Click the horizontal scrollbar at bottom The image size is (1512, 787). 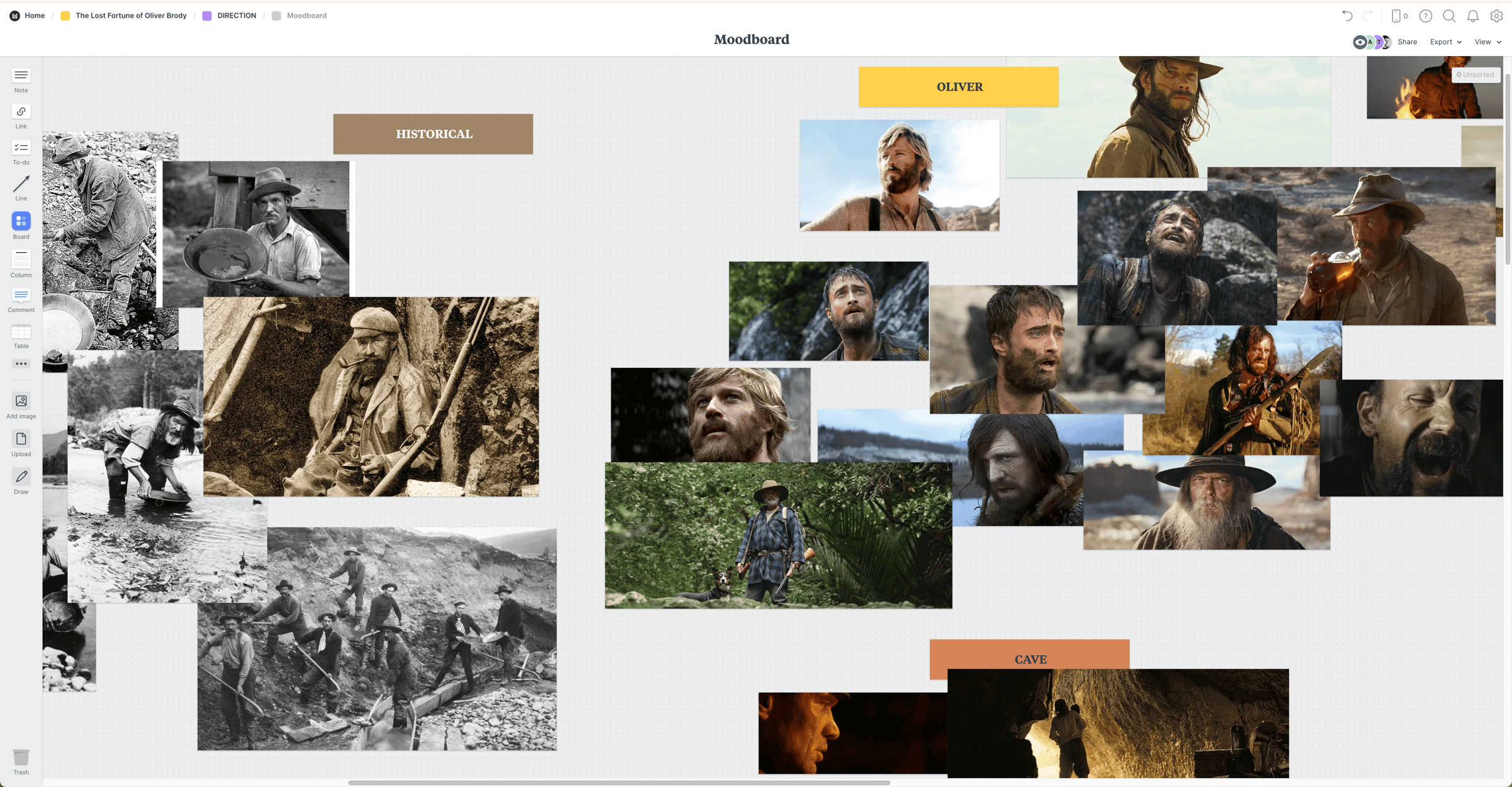[619, 783]
